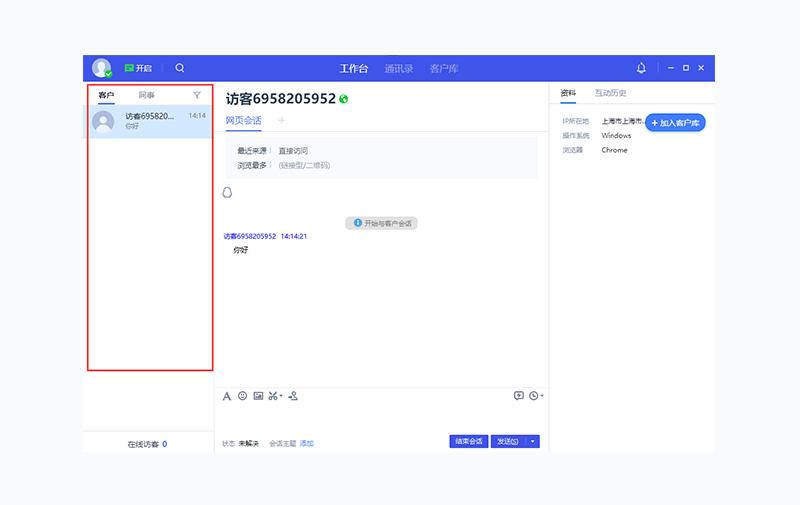The width and height of the screenshot is (800, 505).
Task: Click the online visitors count 0
Action: click(165, 444)
